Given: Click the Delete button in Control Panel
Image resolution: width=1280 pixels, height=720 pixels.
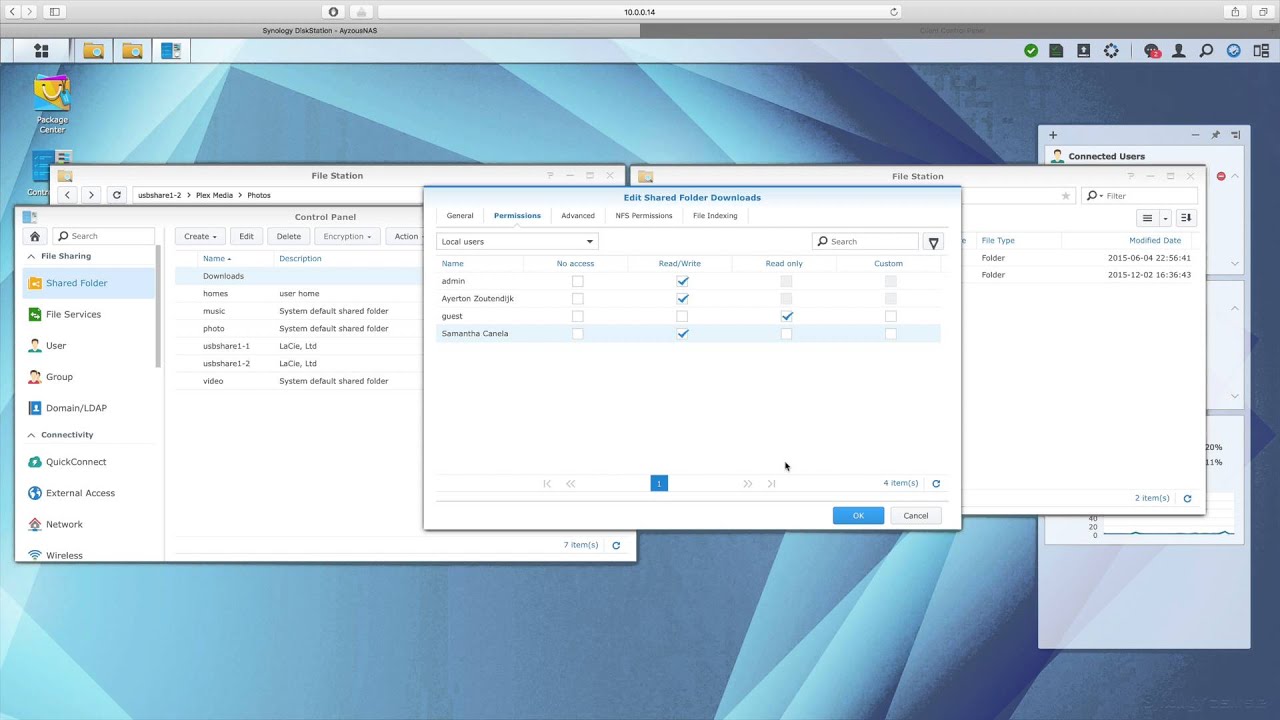Looking at the screenshot, I should tap(289, 236).
